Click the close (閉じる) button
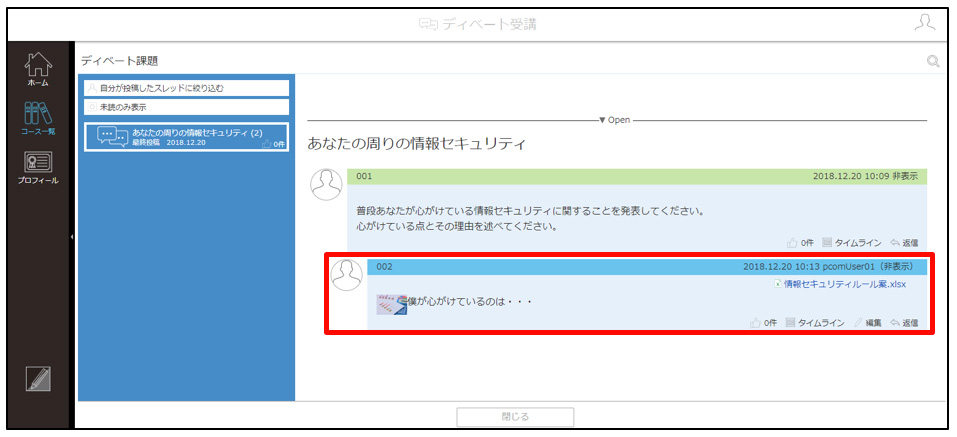The image size is (957, 437). click(x=515, y=417)
